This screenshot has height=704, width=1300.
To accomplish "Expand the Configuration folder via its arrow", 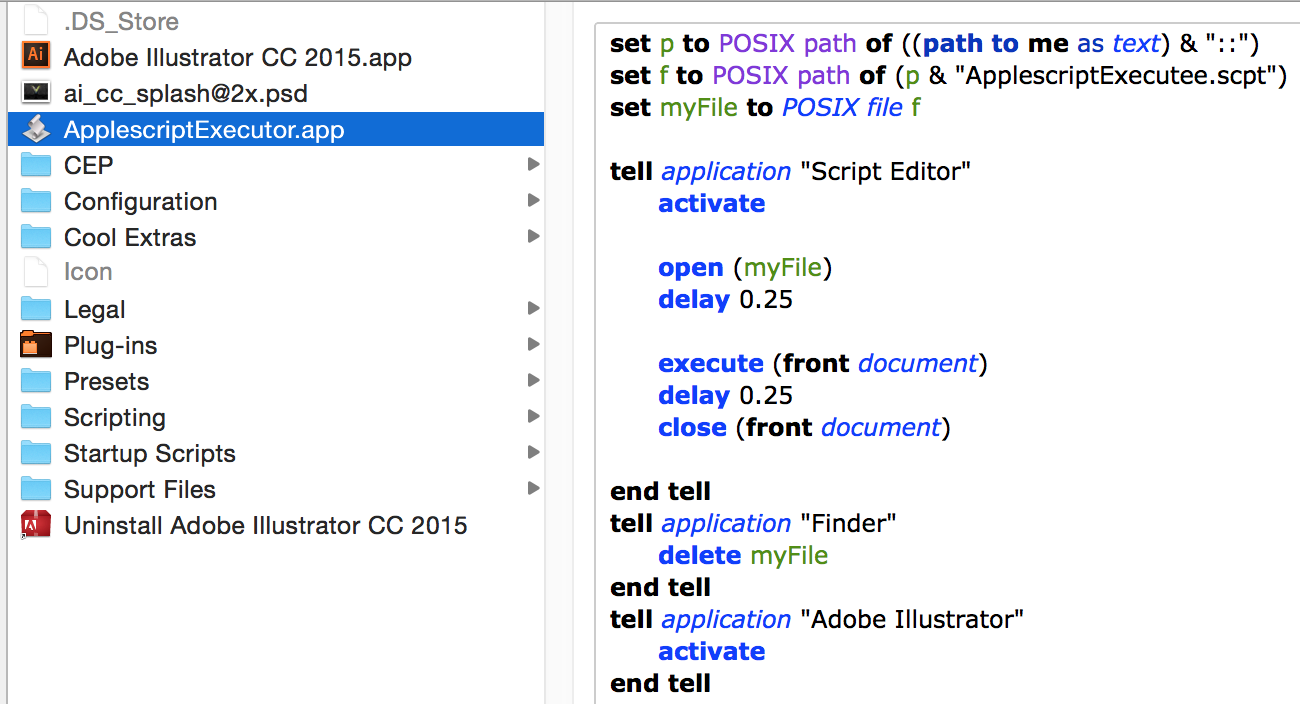I will point(533,201).
